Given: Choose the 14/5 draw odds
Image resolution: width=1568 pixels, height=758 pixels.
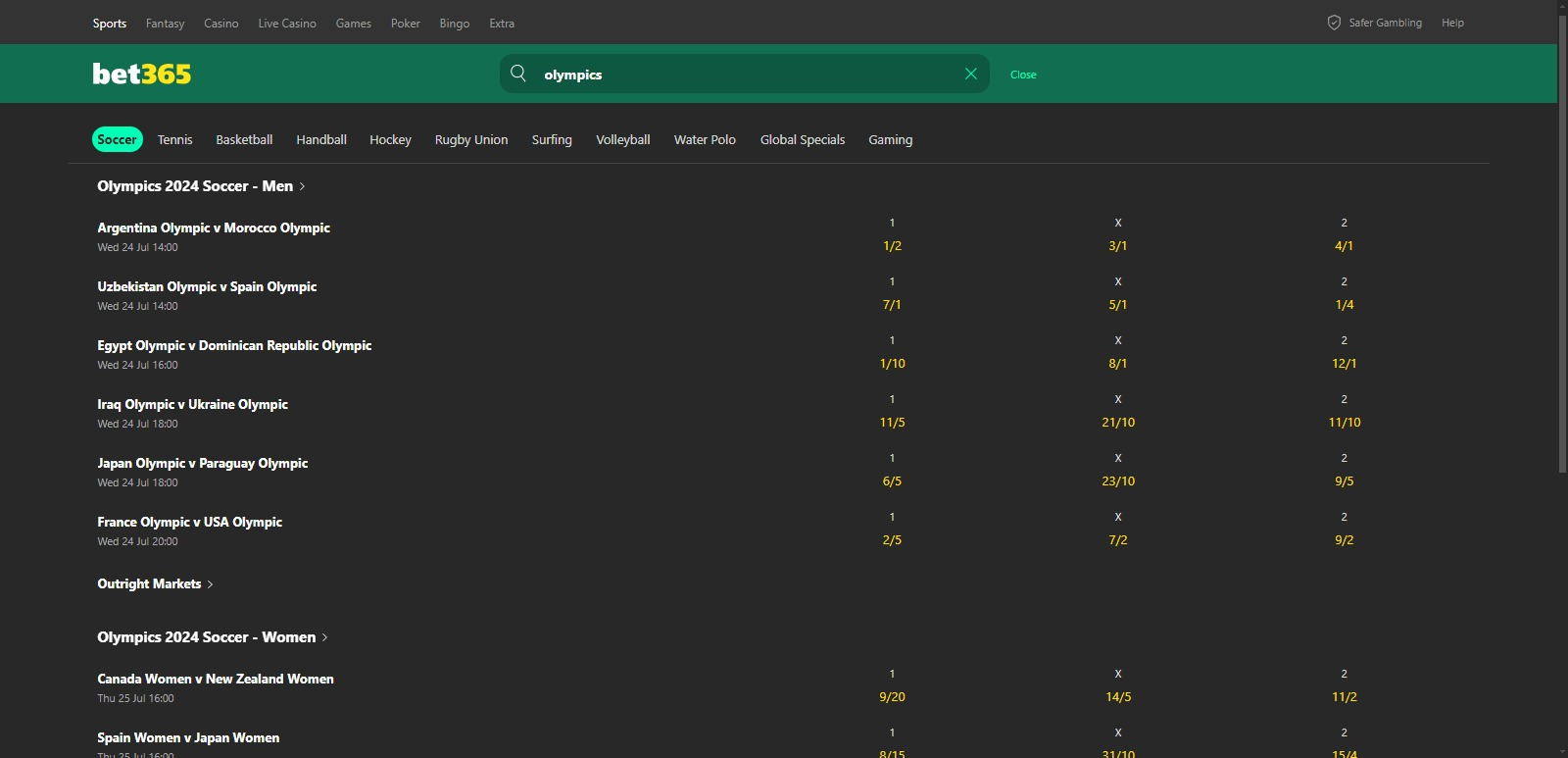Looking at the screenshot, I should click(1118, 697).
